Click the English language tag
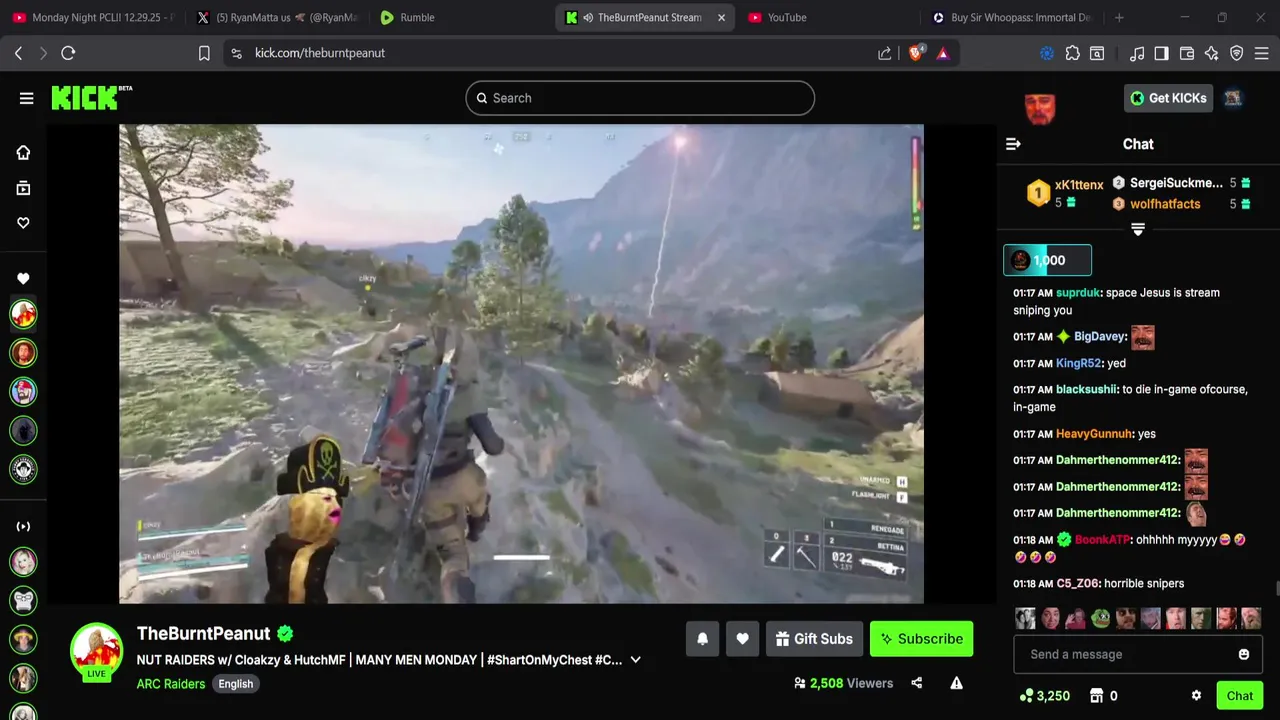 [236, 684]
